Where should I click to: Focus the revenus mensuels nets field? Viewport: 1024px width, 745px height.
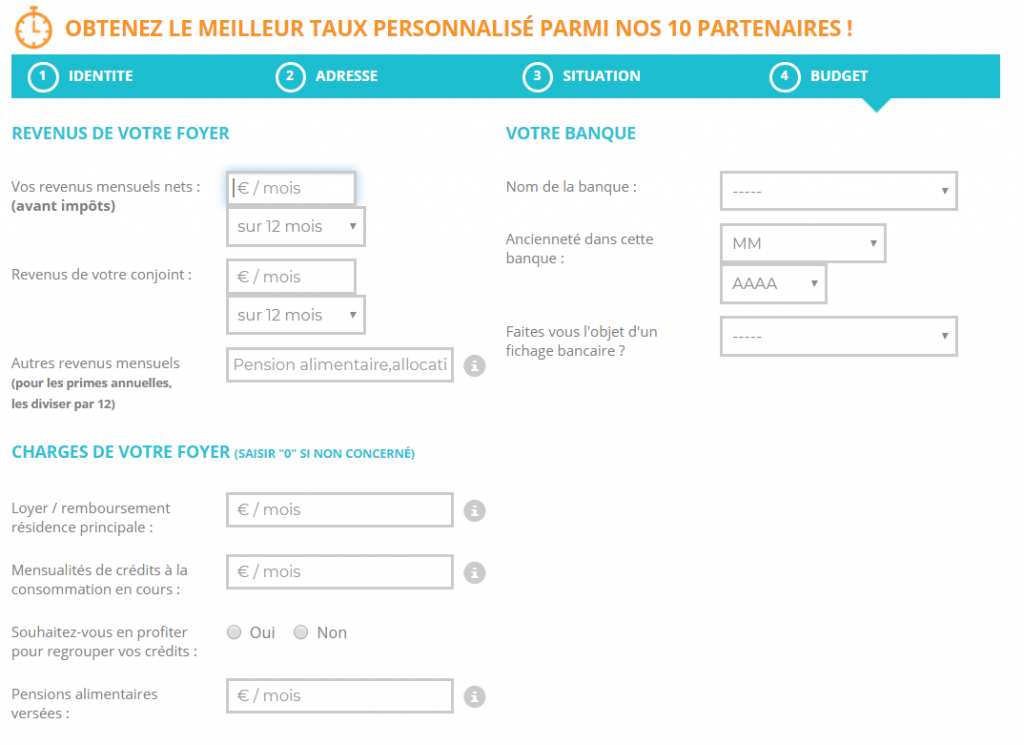tap(292, 188)
